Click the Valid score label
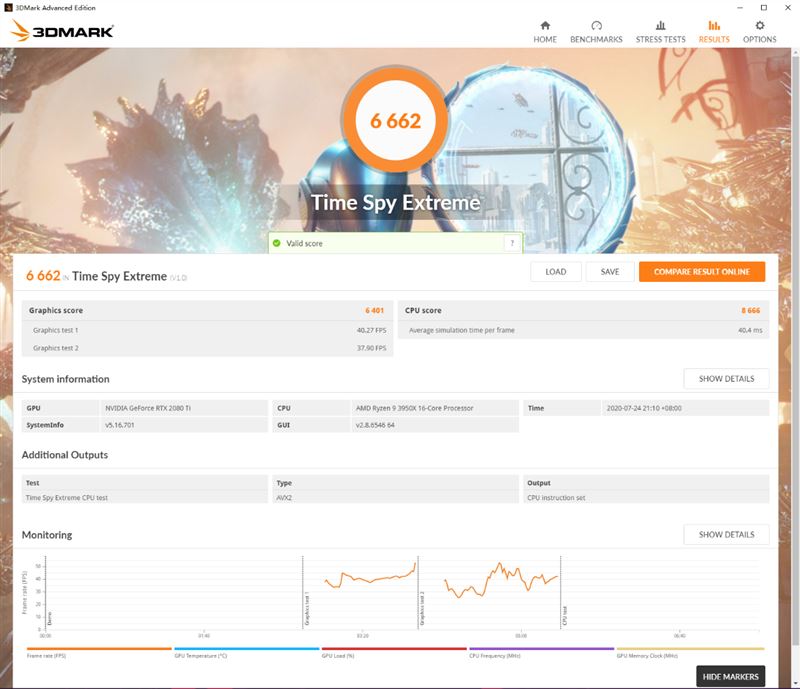800x689 pixels. point(304,243)
